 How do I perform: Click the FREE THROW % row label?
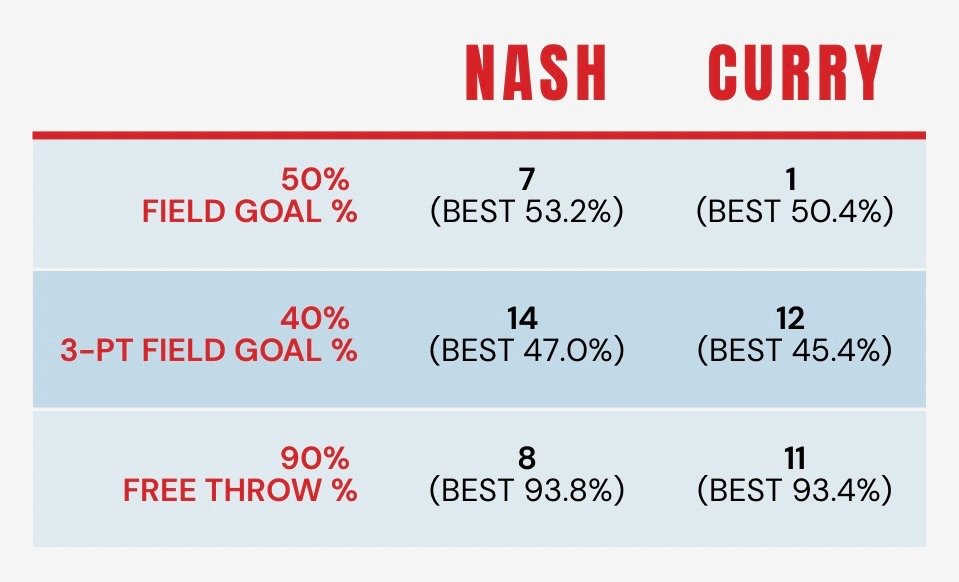pos(240,491)
